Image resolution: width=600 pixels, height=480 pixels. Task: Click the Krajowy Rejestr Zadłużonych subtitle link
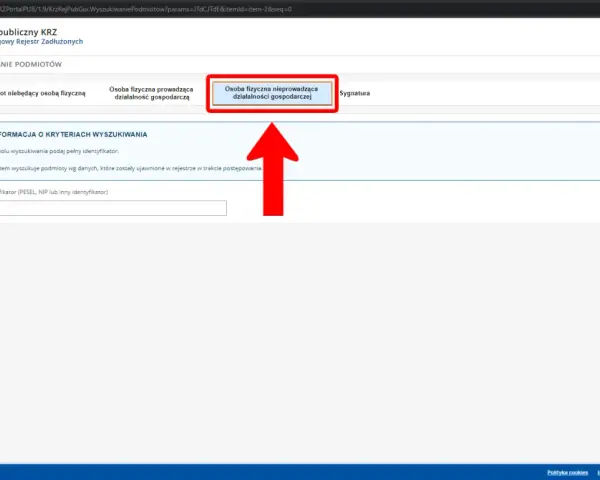pos(41,41)
